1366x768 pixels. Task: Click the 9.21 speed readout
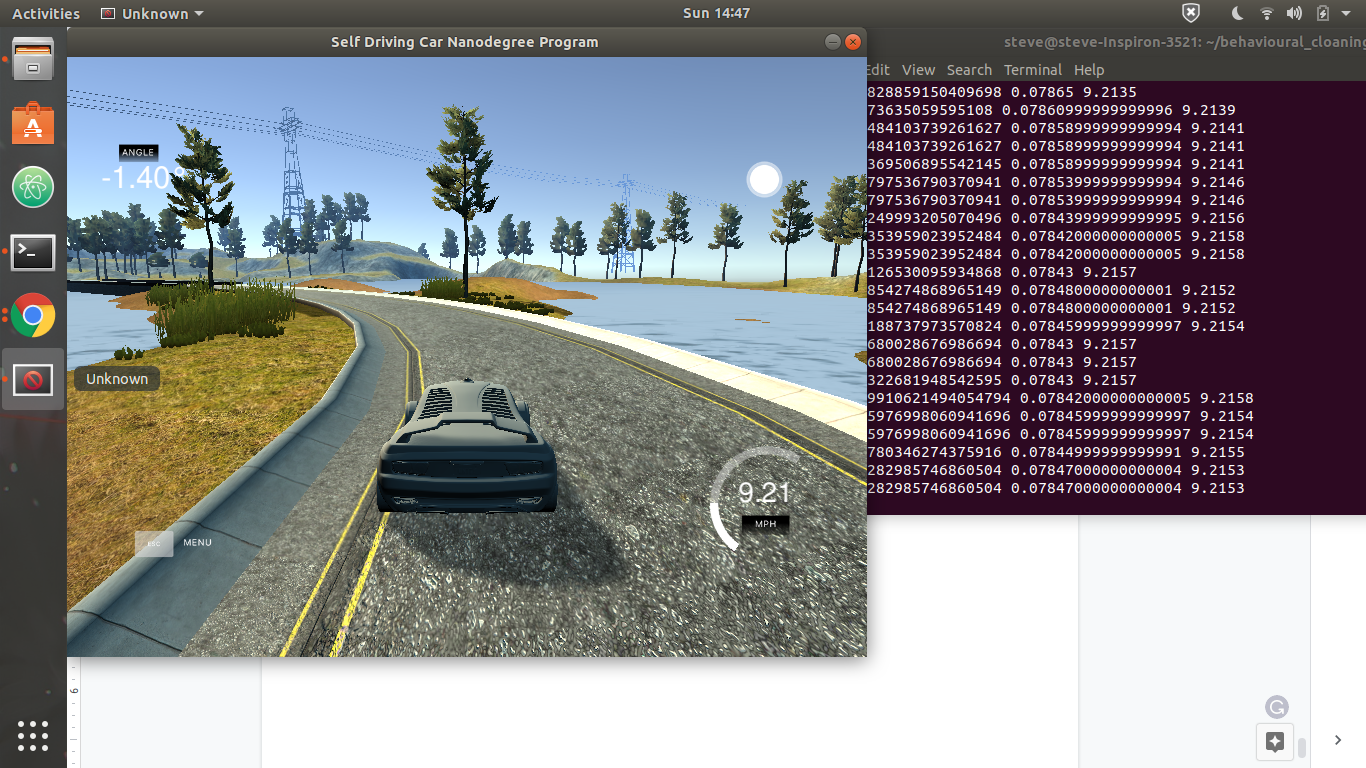764,492
